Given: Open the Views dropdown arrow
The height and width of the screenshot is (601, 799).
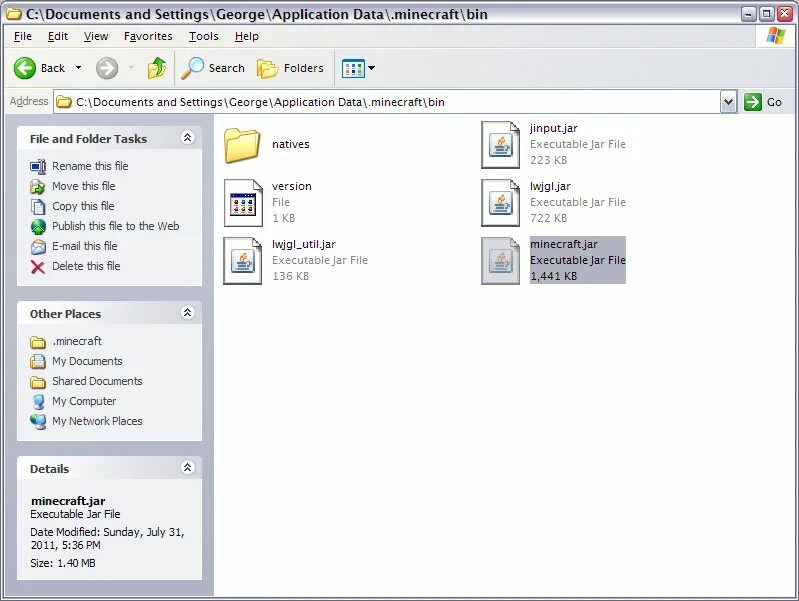Looking at the screenshot, I should (x=371, y=68).
